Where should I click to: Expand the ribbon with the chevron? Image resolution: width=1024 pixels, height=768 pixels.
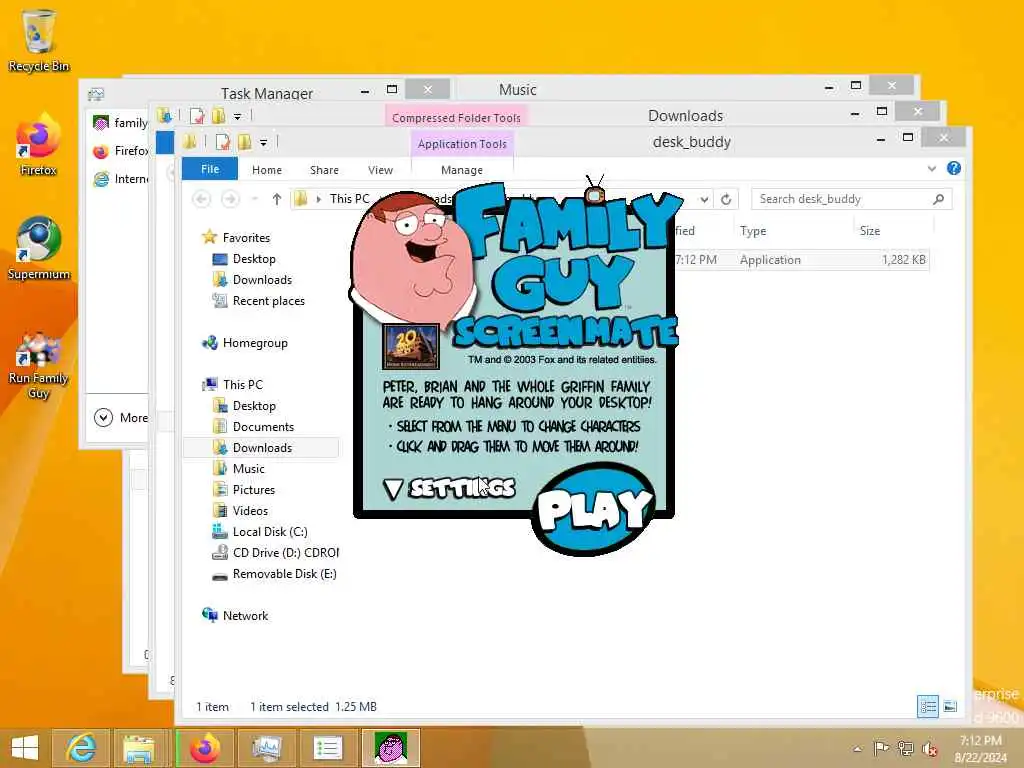point(932,168)
